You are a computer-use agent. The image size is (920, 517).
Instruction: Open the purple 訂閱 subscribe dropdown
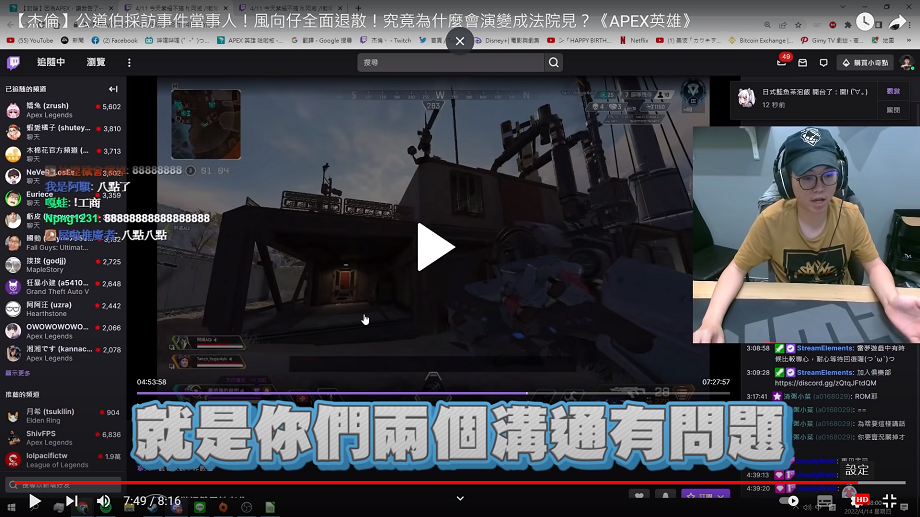click(706, 496)
